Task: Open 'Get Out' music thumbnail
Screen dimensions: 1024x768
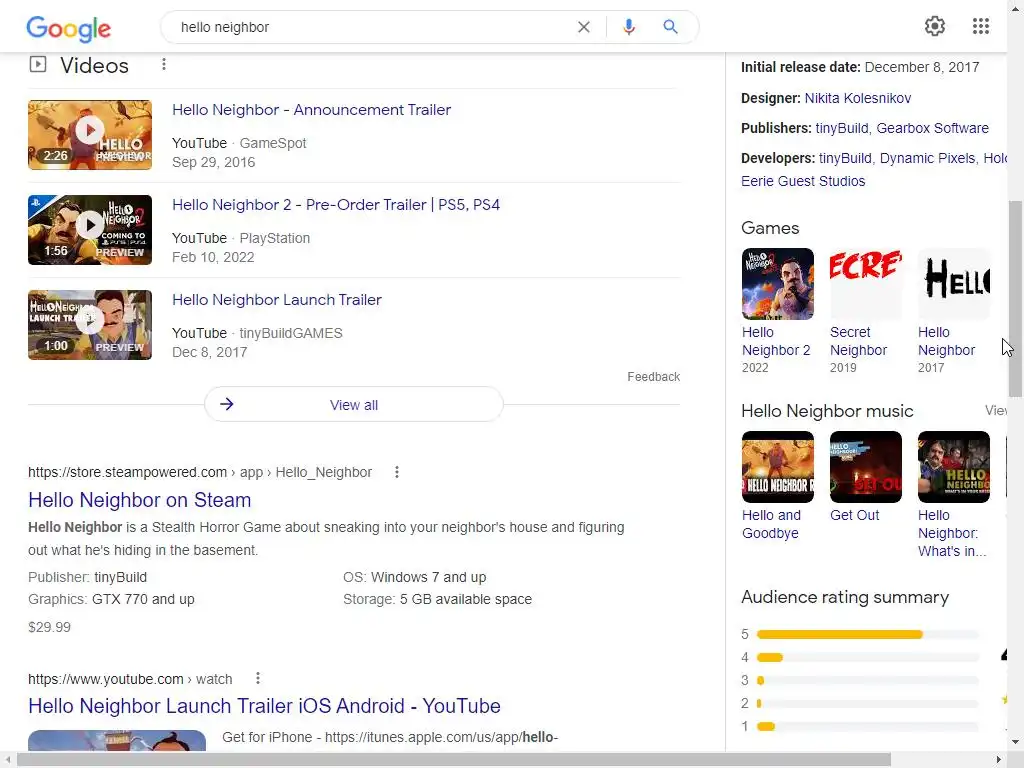Action: (866, 467)
